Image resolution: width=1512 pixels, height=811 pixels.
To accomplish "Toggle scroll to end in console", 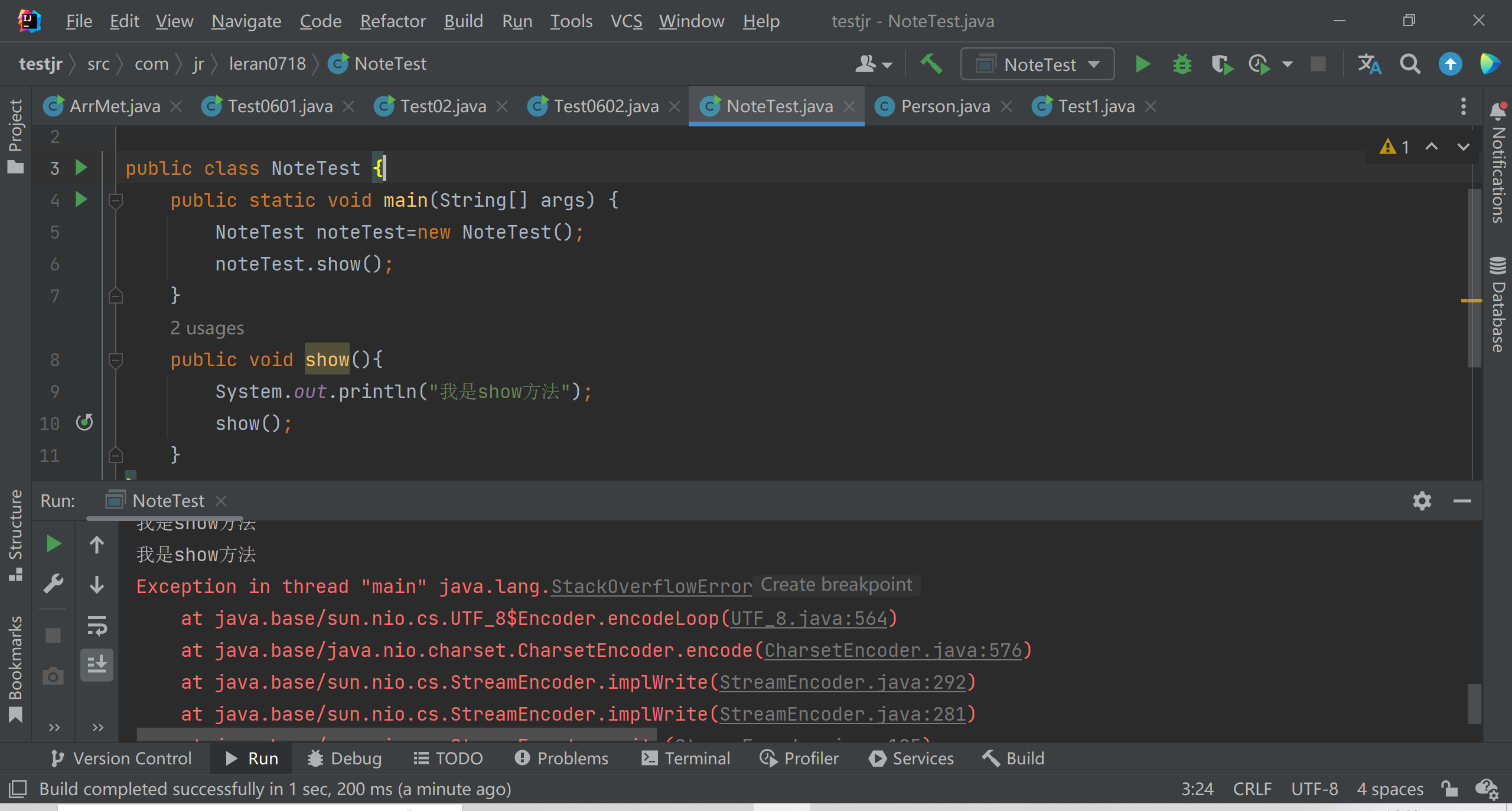I will (97, 664).
